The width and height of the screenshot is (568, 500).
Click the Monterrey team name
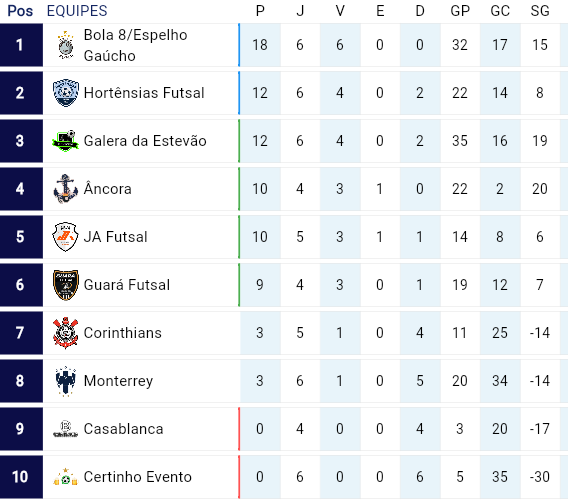click(118, 381)
